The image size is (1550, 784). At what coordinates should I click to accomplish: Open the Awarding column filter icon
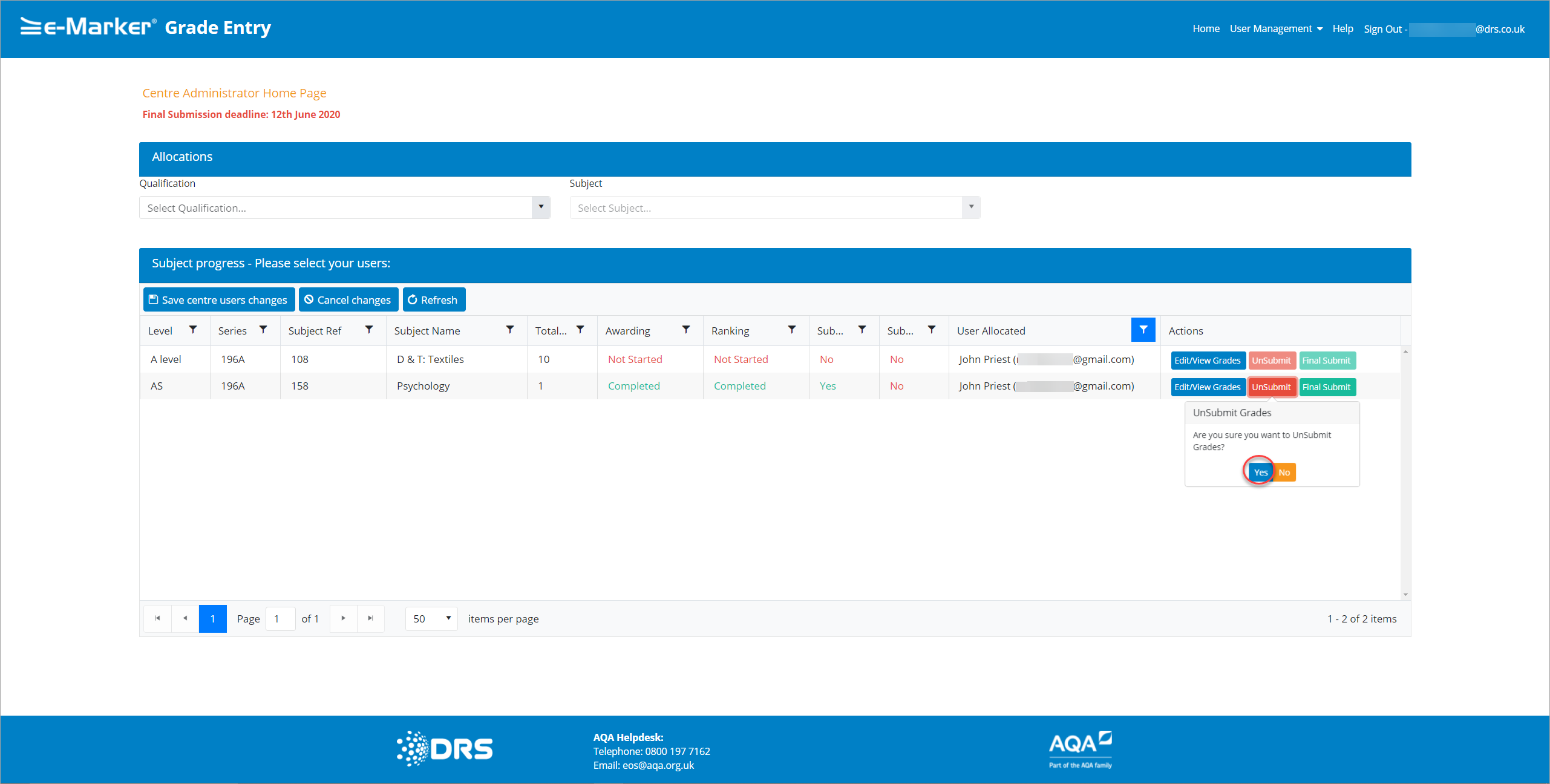686,330
